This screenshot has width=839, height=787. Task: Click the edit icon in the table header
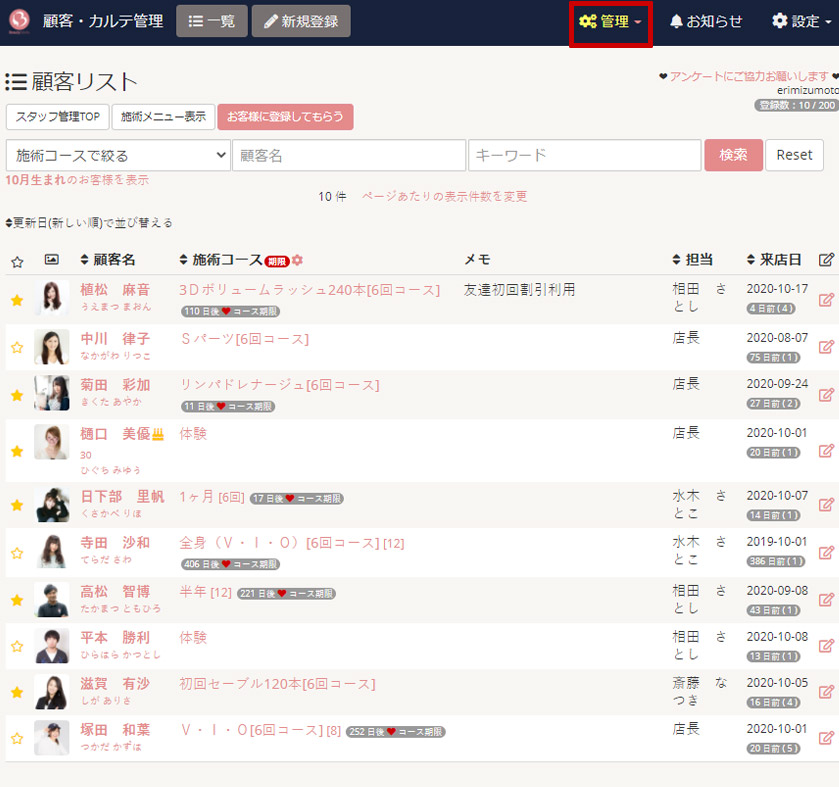pos(826,260)
